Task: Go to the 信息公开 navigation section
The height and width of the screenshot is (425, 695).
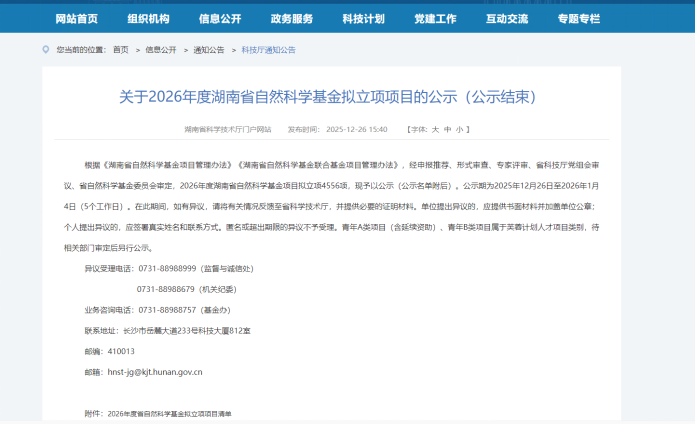Action: tap(220, 19)
